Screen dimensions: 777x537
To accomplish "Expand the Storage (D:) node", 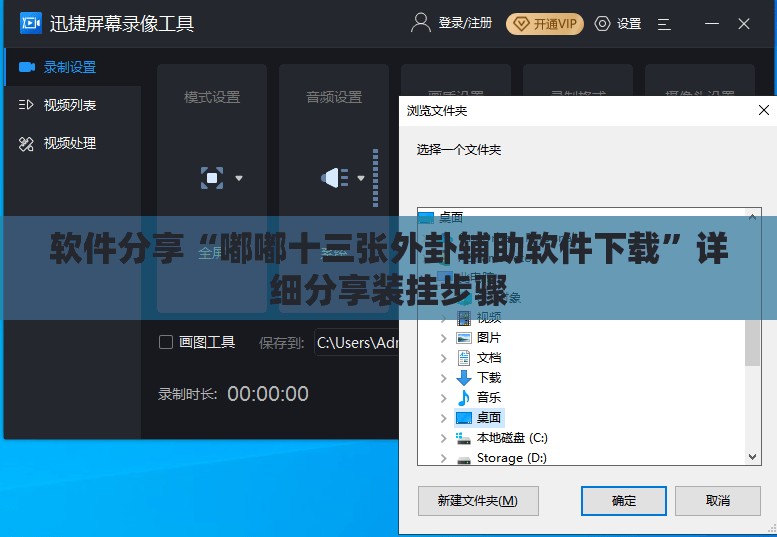I will click(x=444, y=458).
